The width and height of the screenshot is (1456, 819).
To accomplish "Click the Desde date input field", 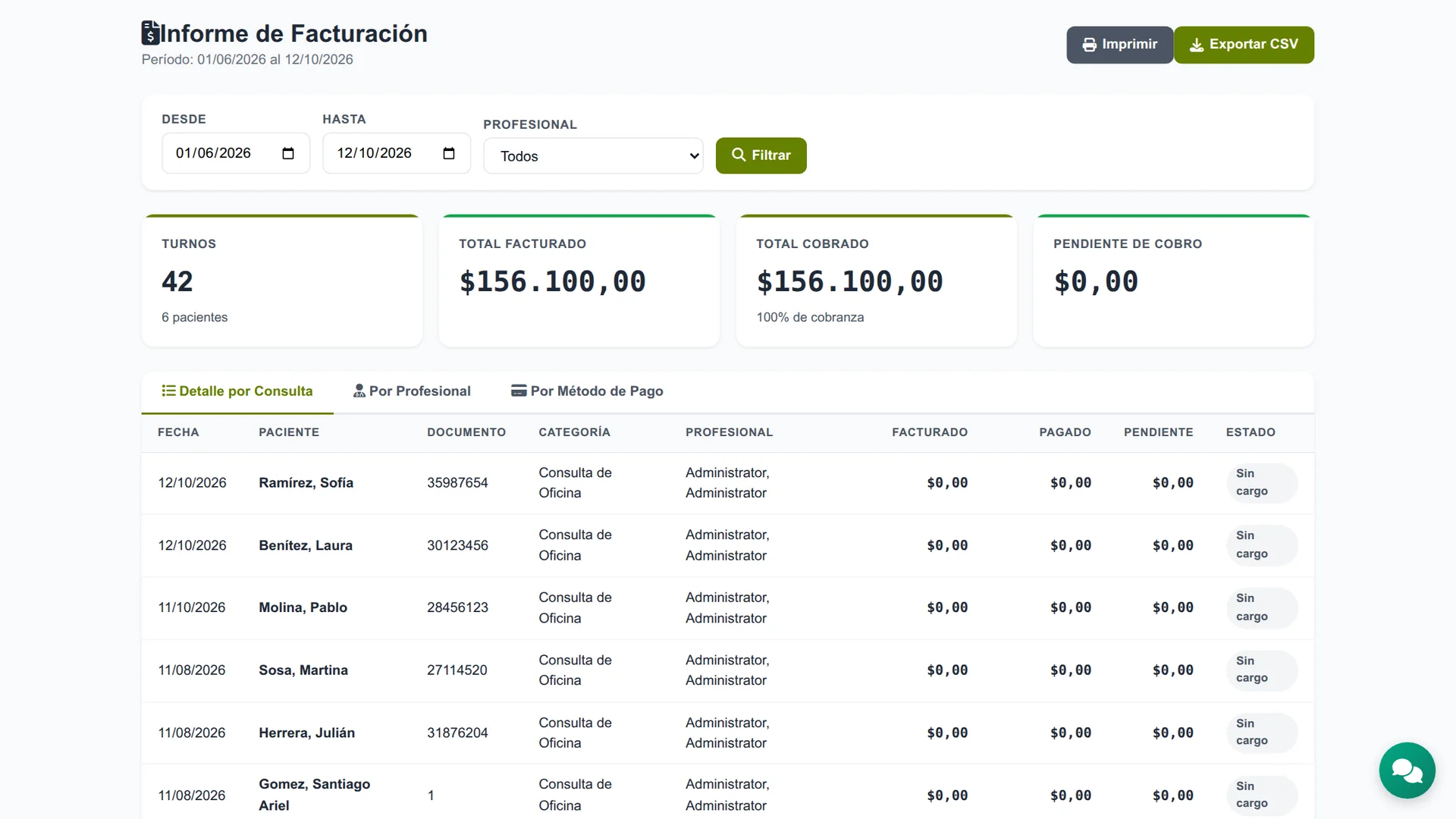I will [236, 153].
